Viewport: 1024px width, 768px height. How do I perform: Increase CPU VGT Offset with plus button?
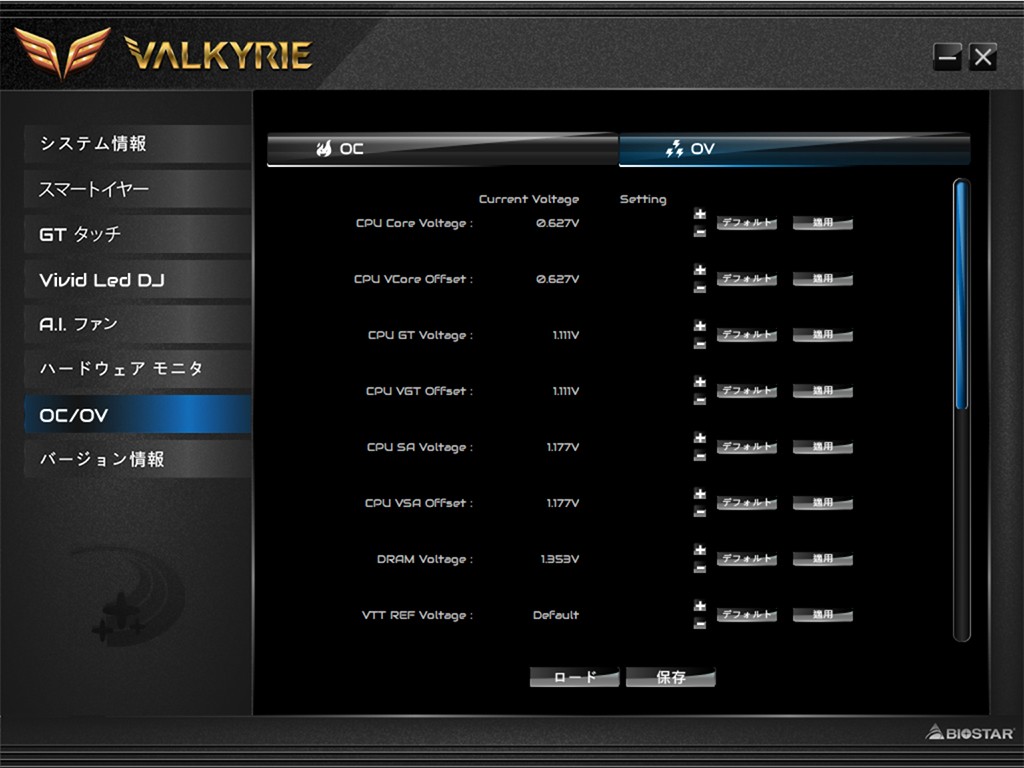tap(699, 382)
